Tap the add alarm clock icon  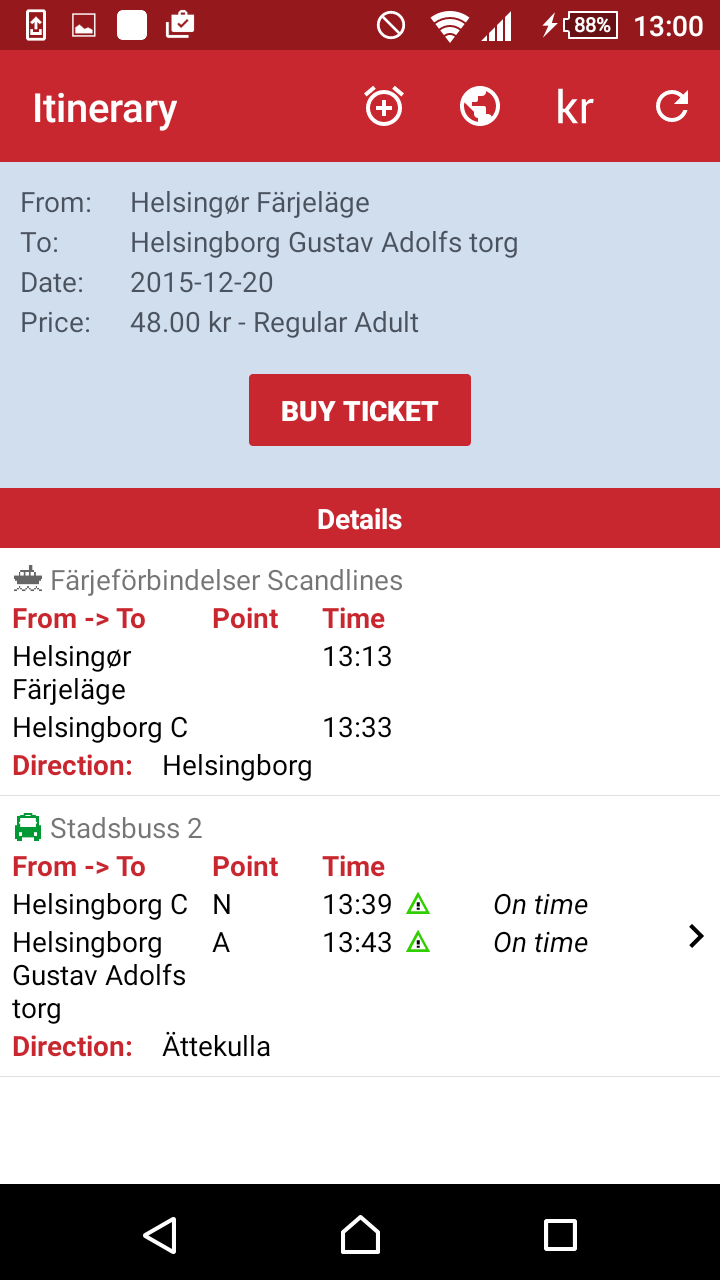384,107
